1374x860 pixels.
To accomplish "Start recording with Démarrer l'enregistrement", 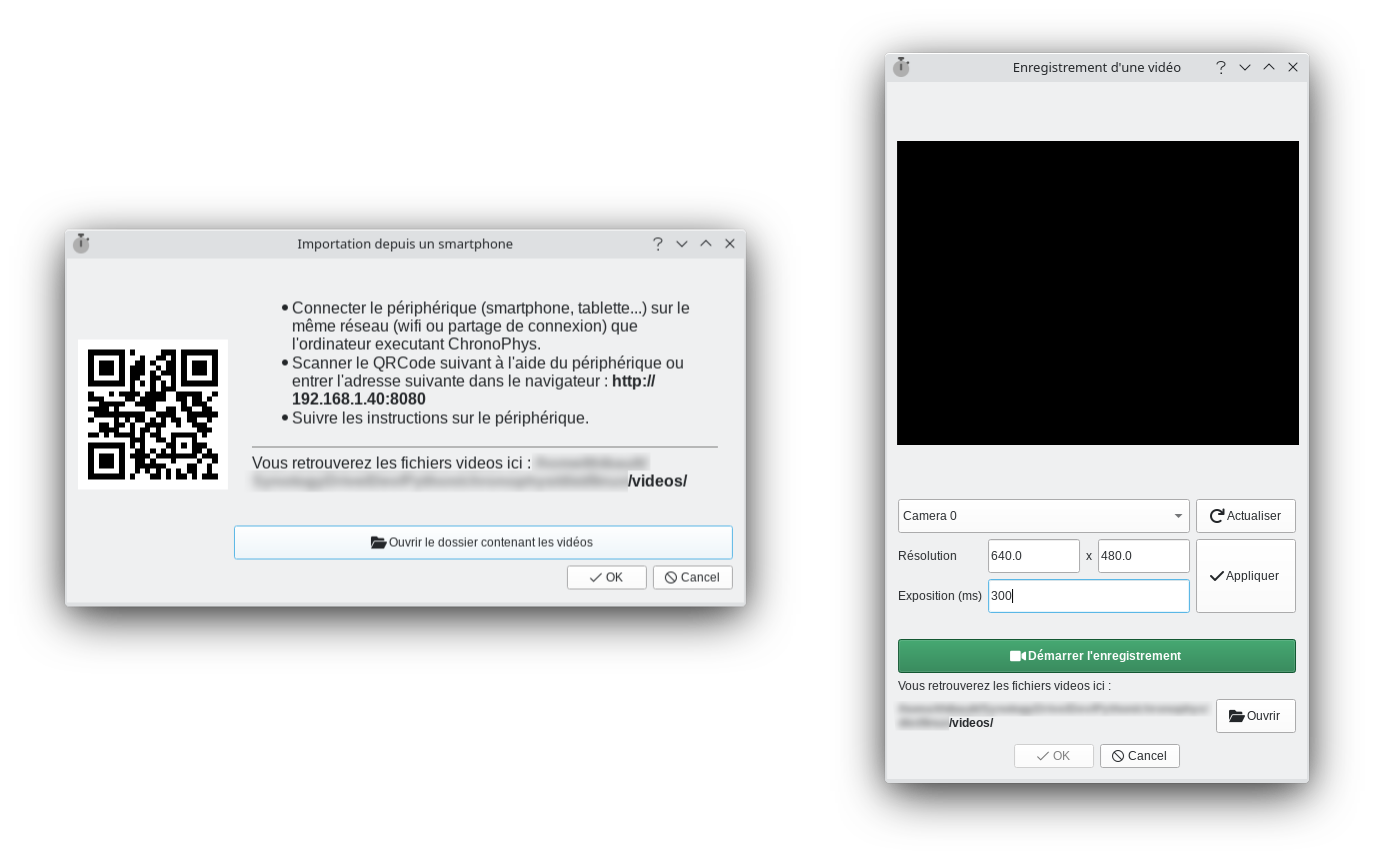I will click(1096, 656).
